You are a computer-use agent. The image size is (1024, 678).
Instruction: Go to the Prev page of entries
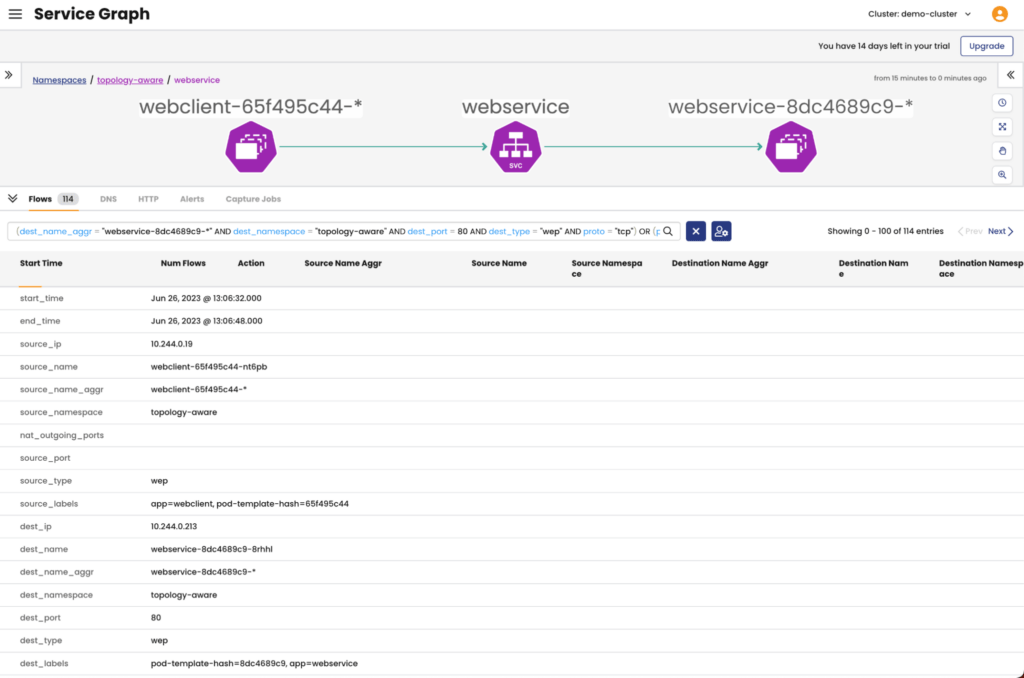(x=970, y=231)
